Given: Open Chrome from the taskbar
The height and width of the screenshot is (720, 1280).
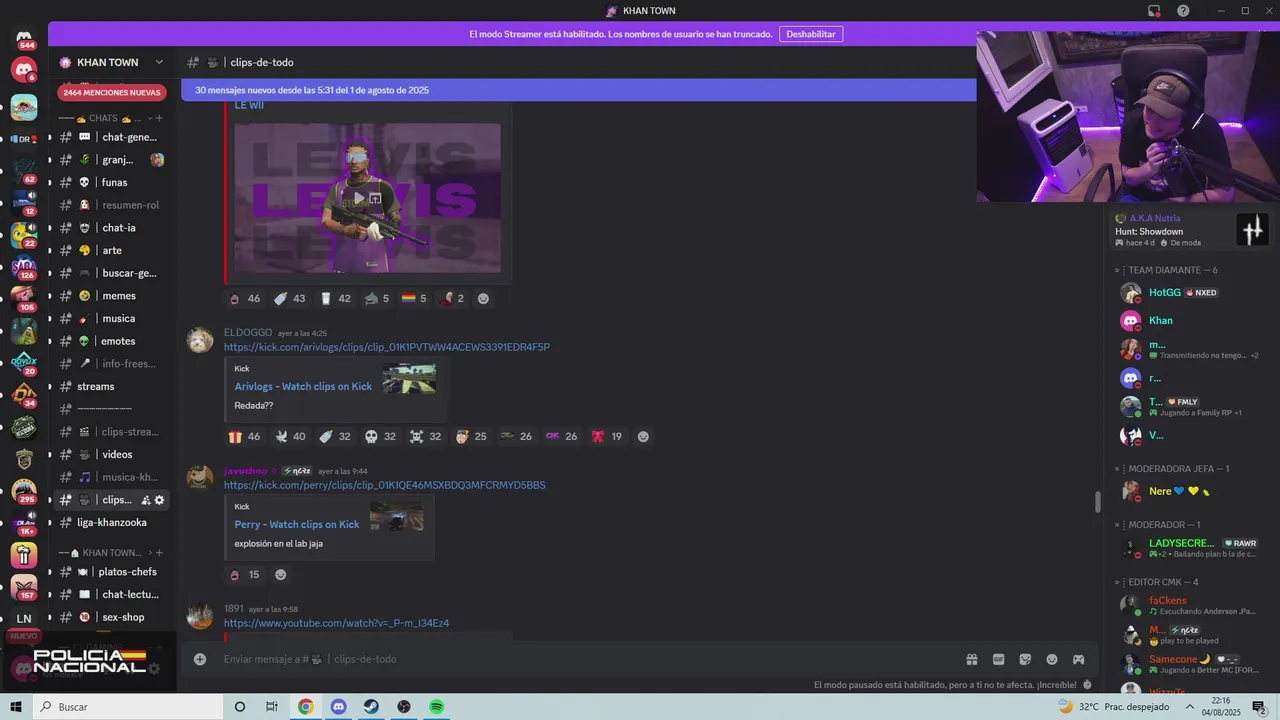Looking at the screenshot, I should pyautogui.click(x=305, y=707).
